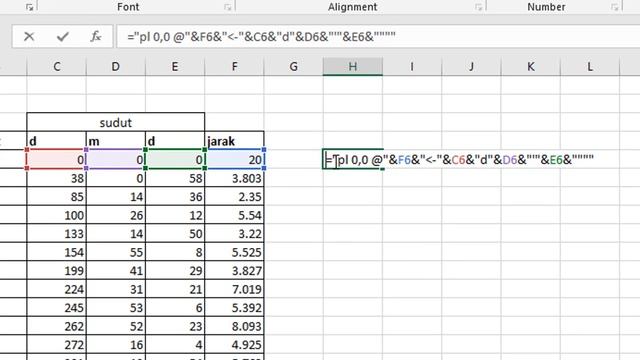The image size is (640, 360).
Task: Select cell with jarak value 4.925
Action: click(x=234, y=344)
